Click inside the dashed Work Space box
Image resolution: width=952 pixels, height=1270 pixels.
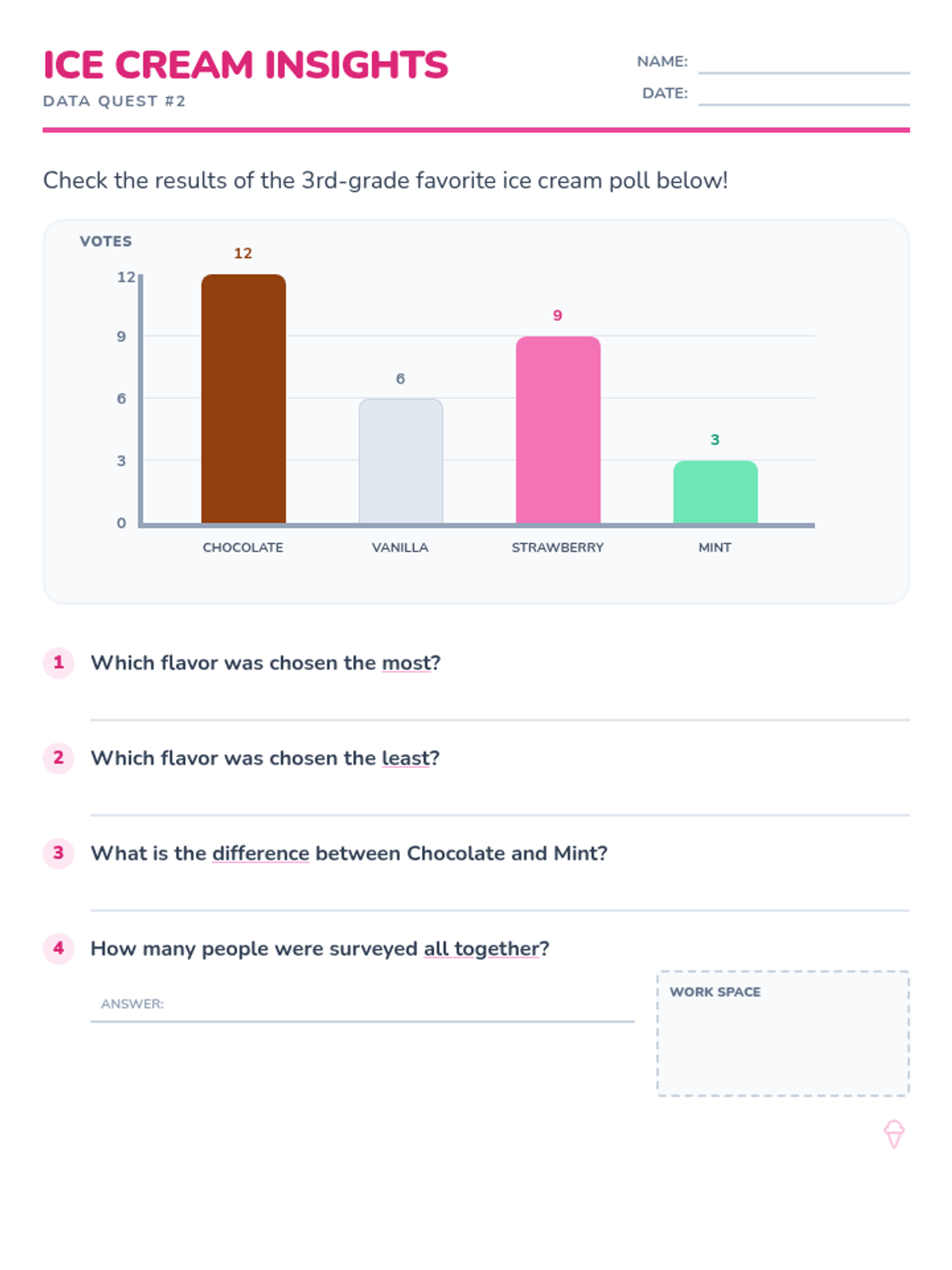pyautogui.click(x=783, y=1041)
